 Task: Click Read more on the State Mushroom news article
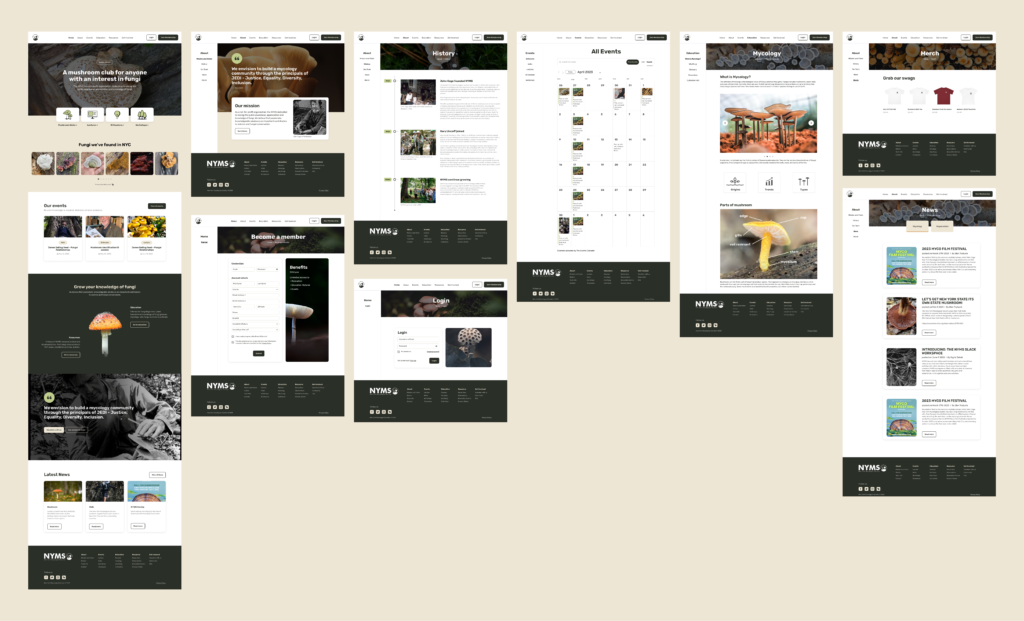[x=929, y=332]
